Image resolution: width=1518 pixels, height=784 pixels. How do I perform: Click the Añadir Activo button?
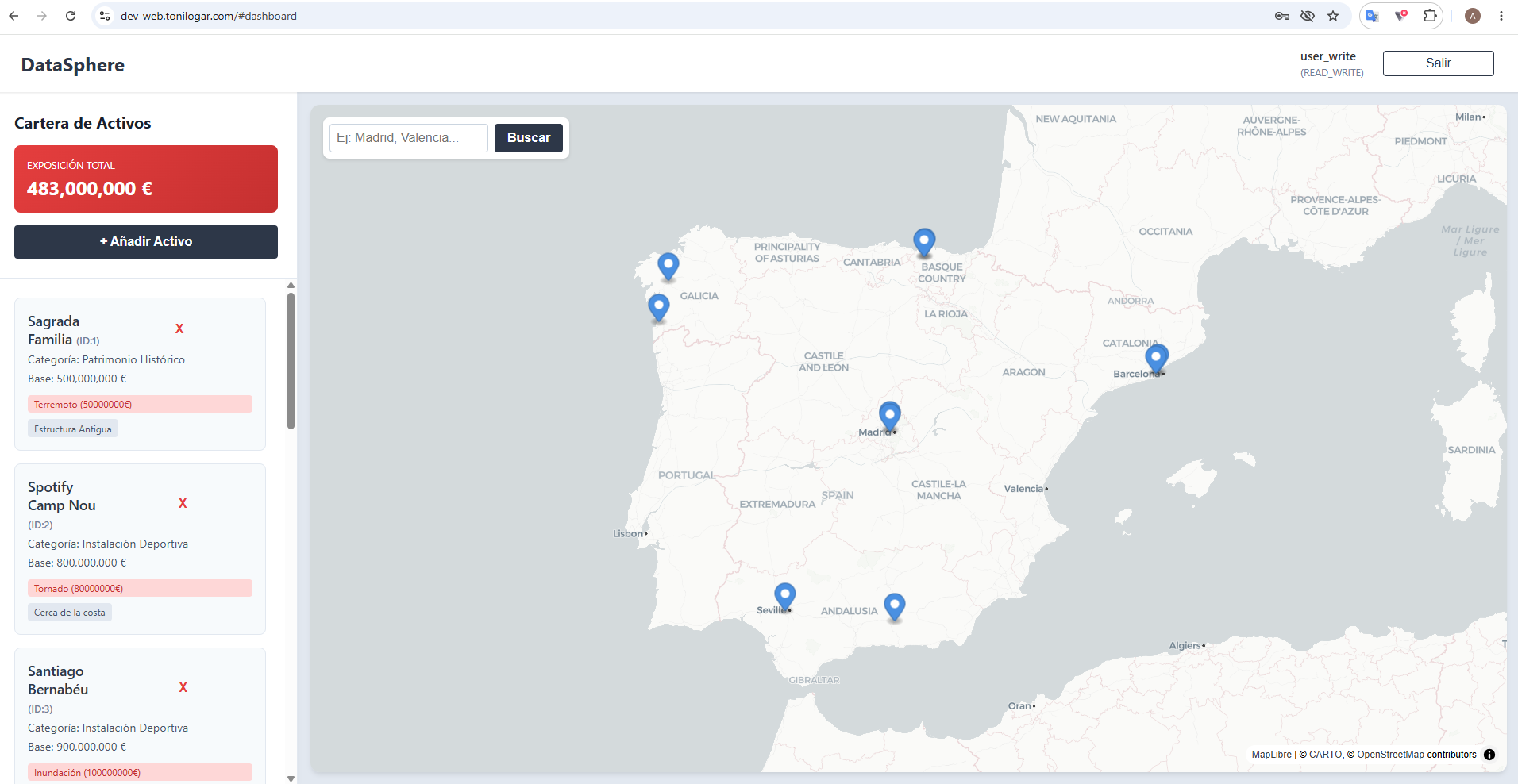tap(146, 242)
